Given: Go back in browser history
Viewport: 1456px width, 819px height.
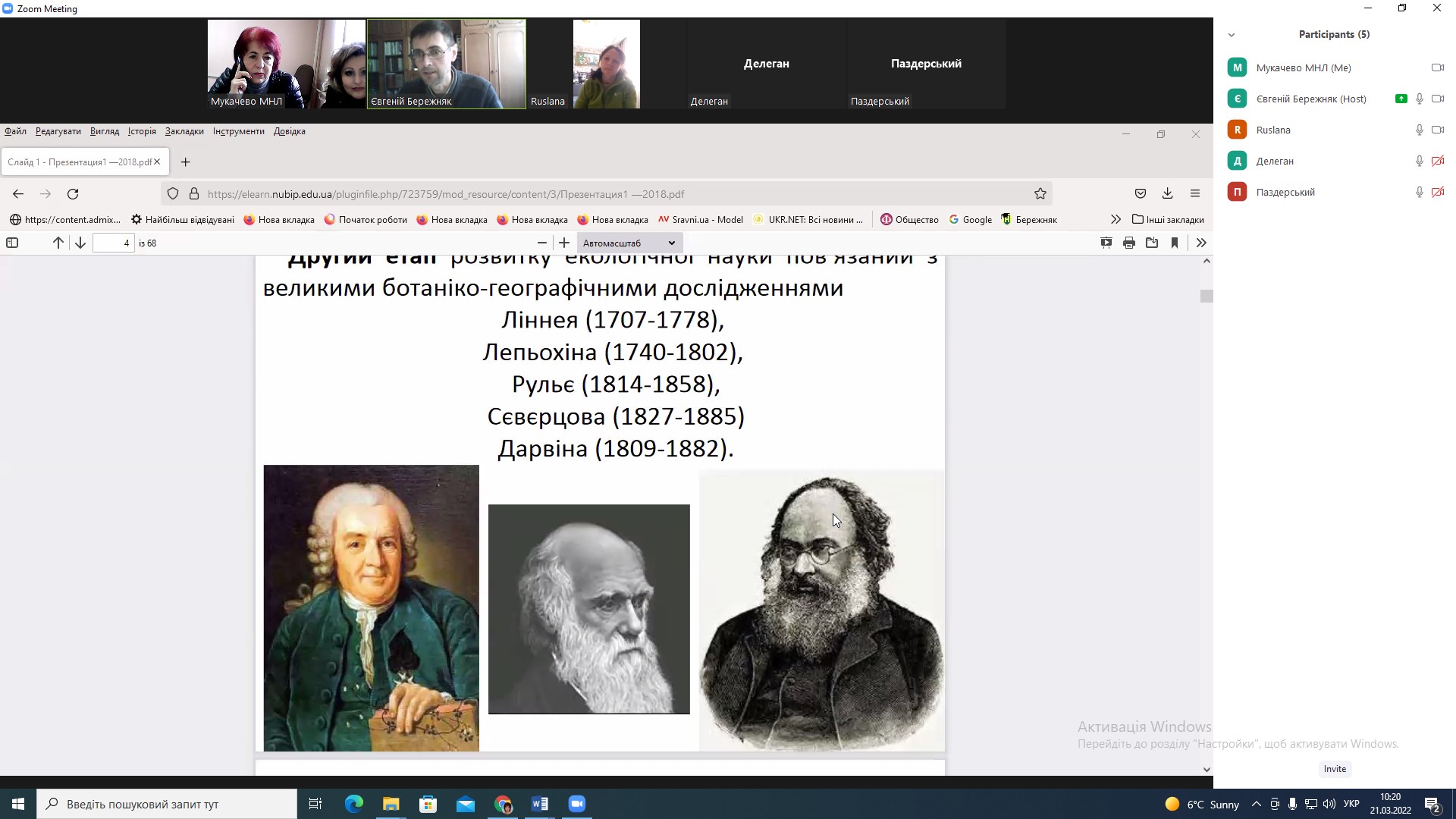Looking at the screenshot, I should pyautogui.click(x=18, y=194).
